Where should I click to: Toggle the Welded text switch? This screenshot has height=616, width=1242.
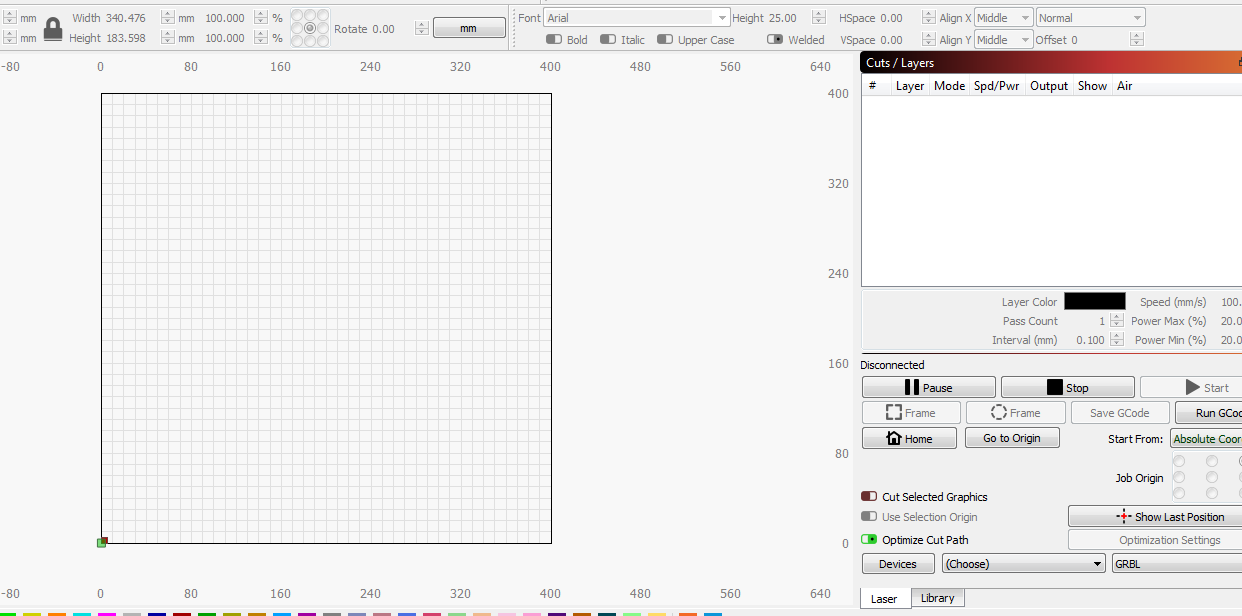pyautogui.click(x=775, y=40)
